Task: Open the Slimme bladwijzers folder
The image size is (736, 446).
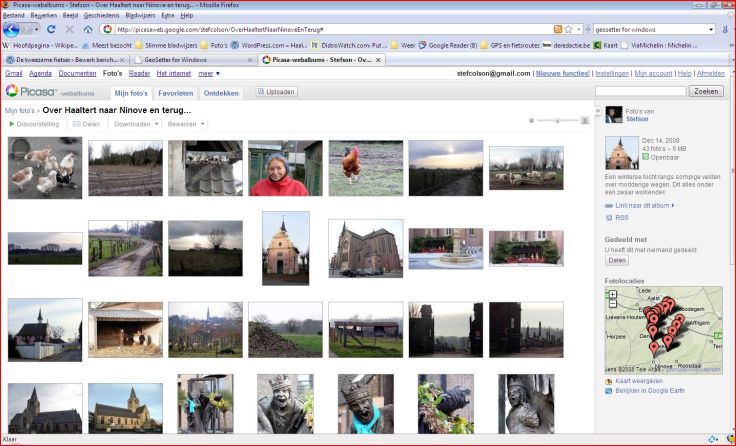Action: pos(166,46)
